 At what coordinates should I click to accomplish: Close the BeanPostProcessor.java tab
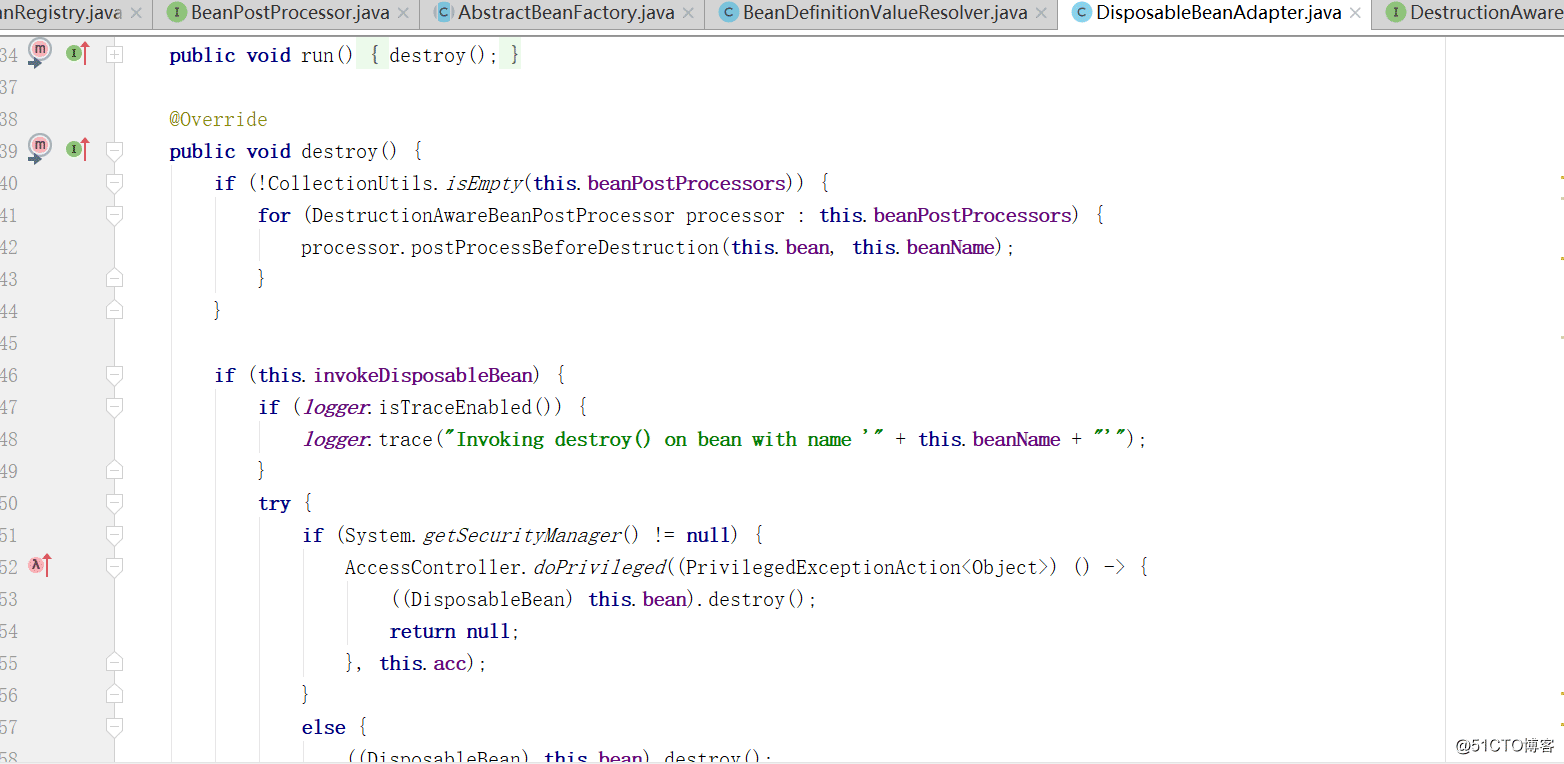click(403, 13)
